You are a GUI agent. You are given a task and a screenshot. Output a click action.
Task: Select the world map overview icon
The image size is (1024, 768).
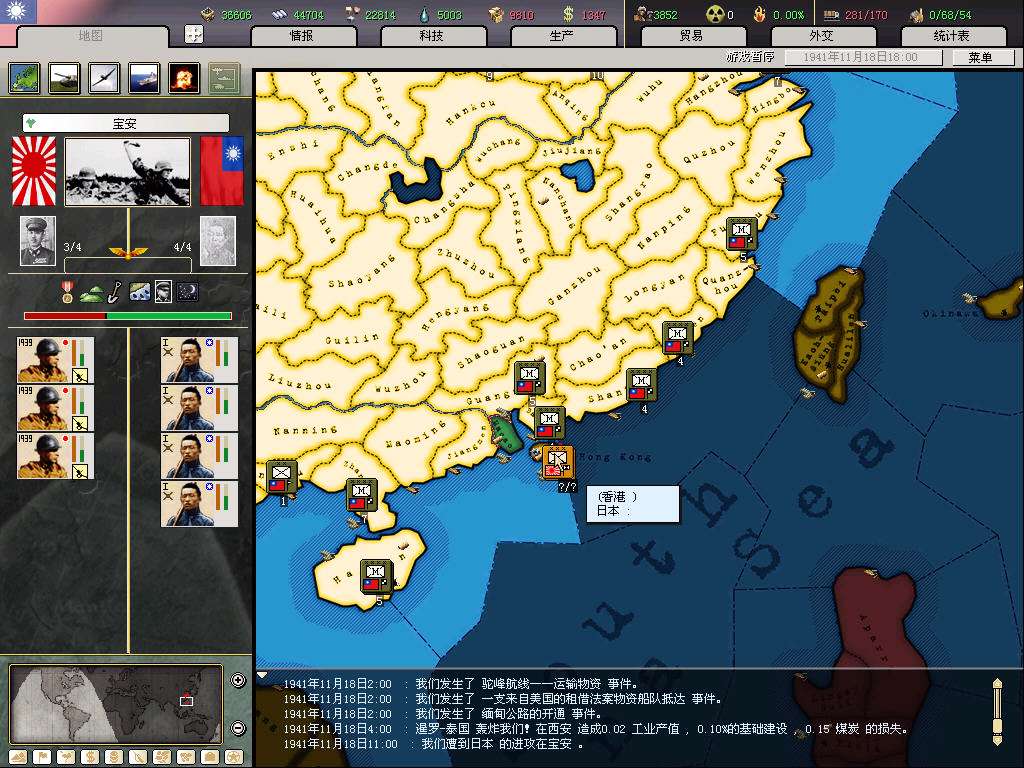(x=25, y=78)
